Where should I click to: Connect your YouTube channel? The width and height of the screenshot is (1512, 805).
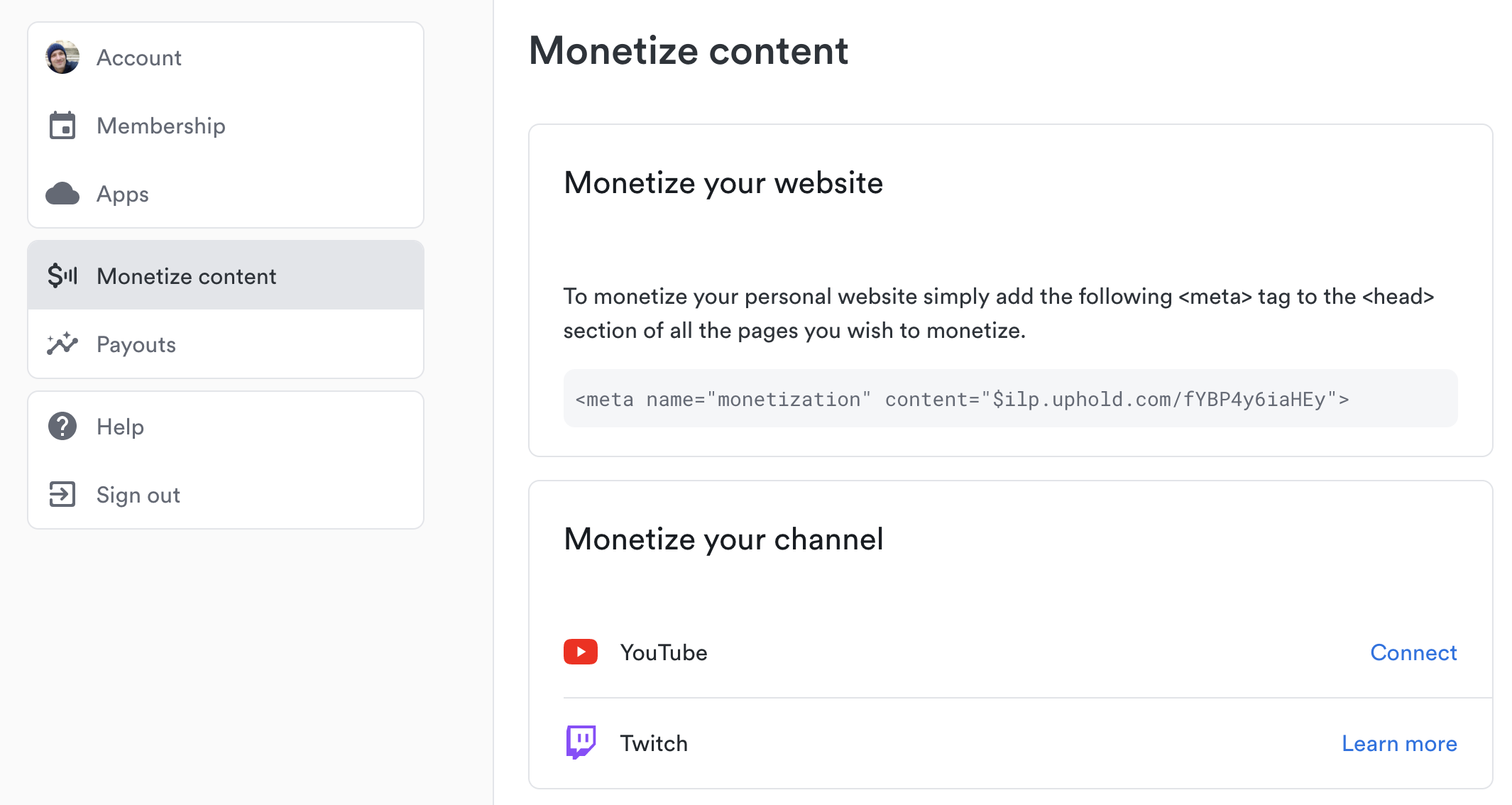(x=1413, y=652)
